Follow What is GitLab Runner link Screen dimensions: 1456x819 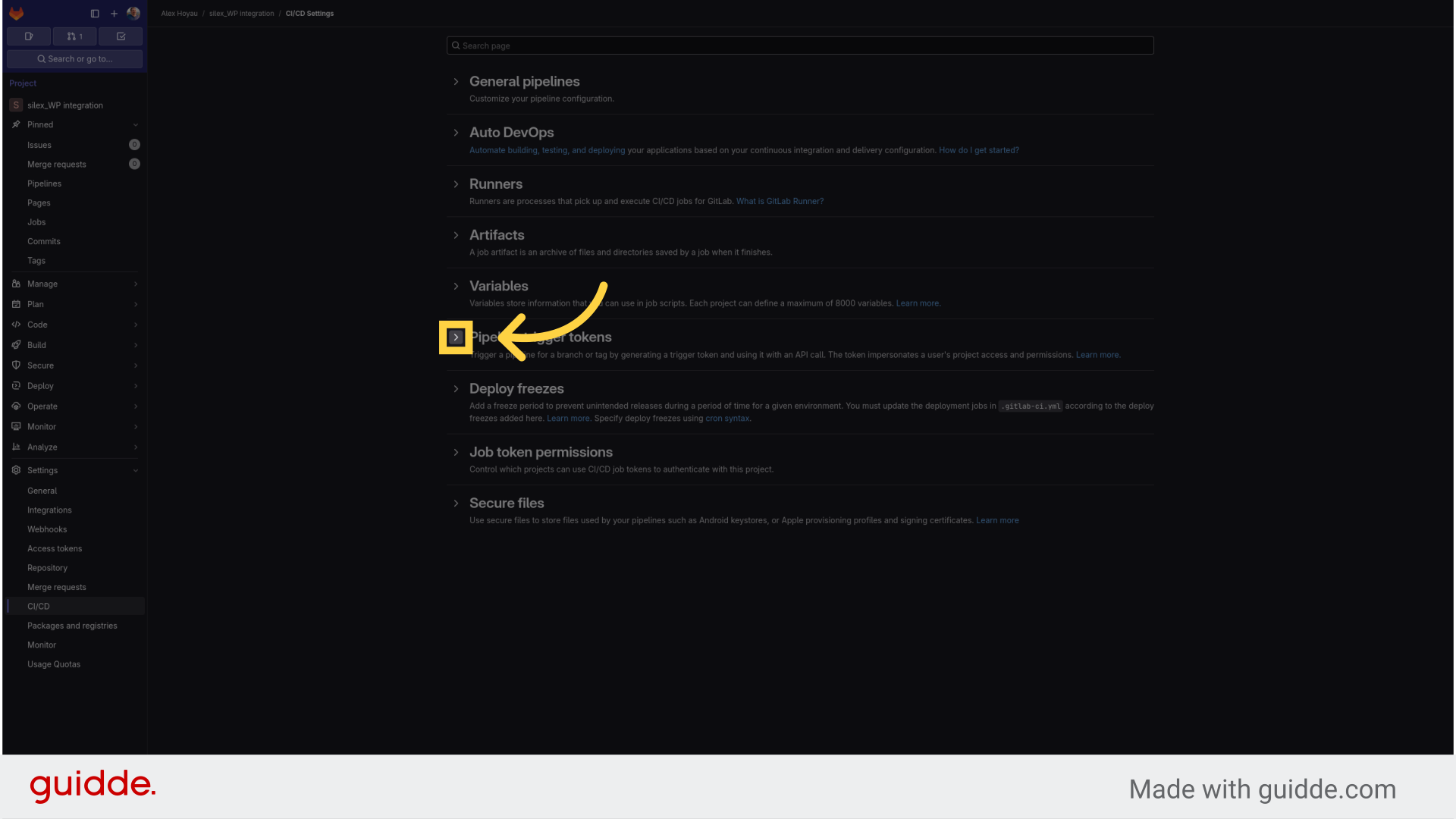click(780, 202)
